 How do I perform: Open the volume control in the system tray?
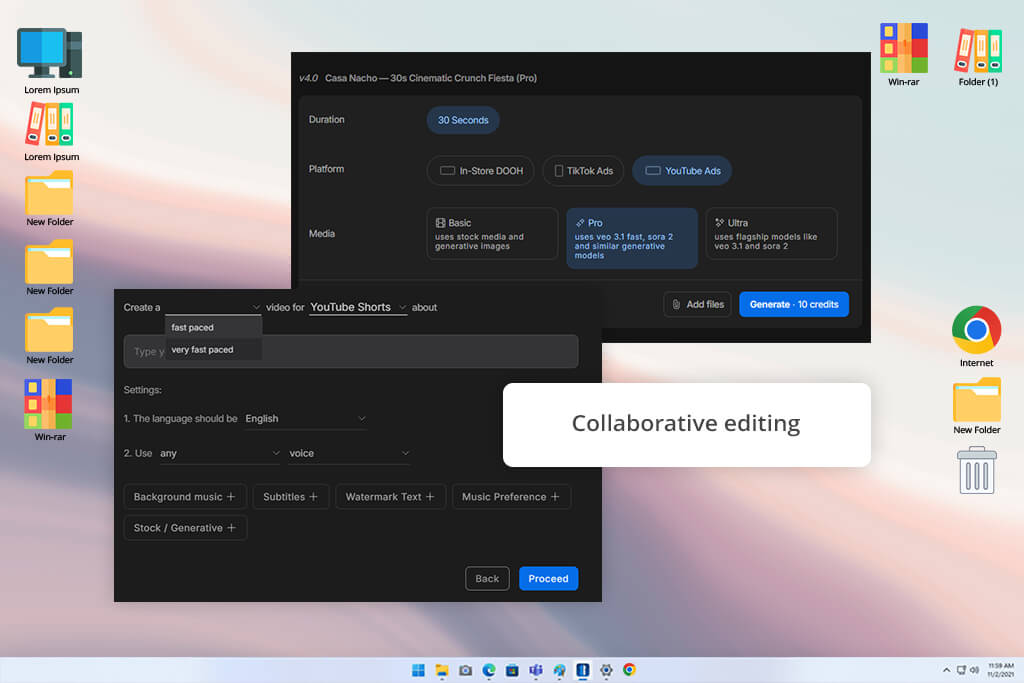(x=974, y=670)
